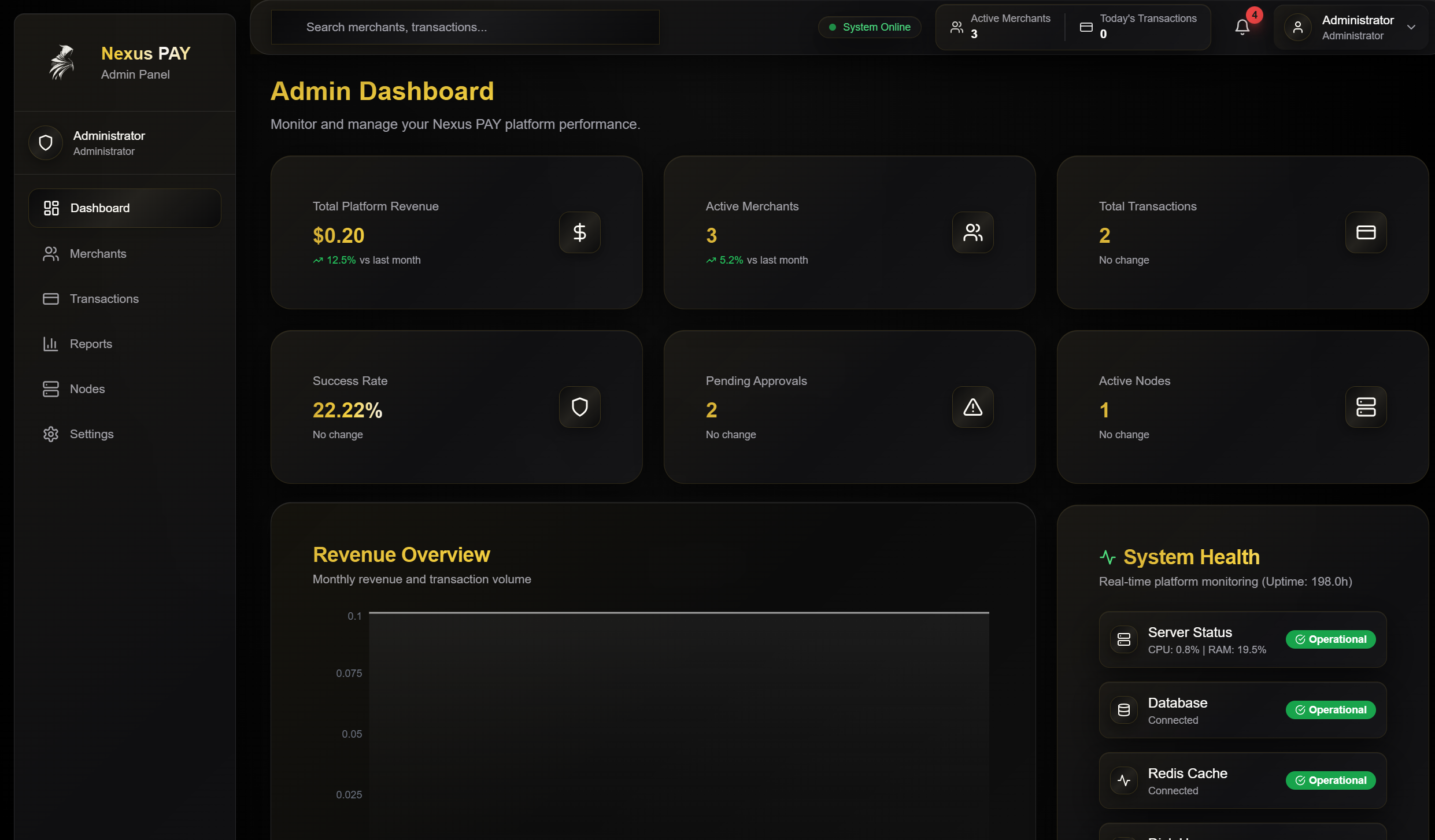Select Reports from the sidebar
Image resolution: width=1435 pixels, height=840 pixels.
click(91, 344)
